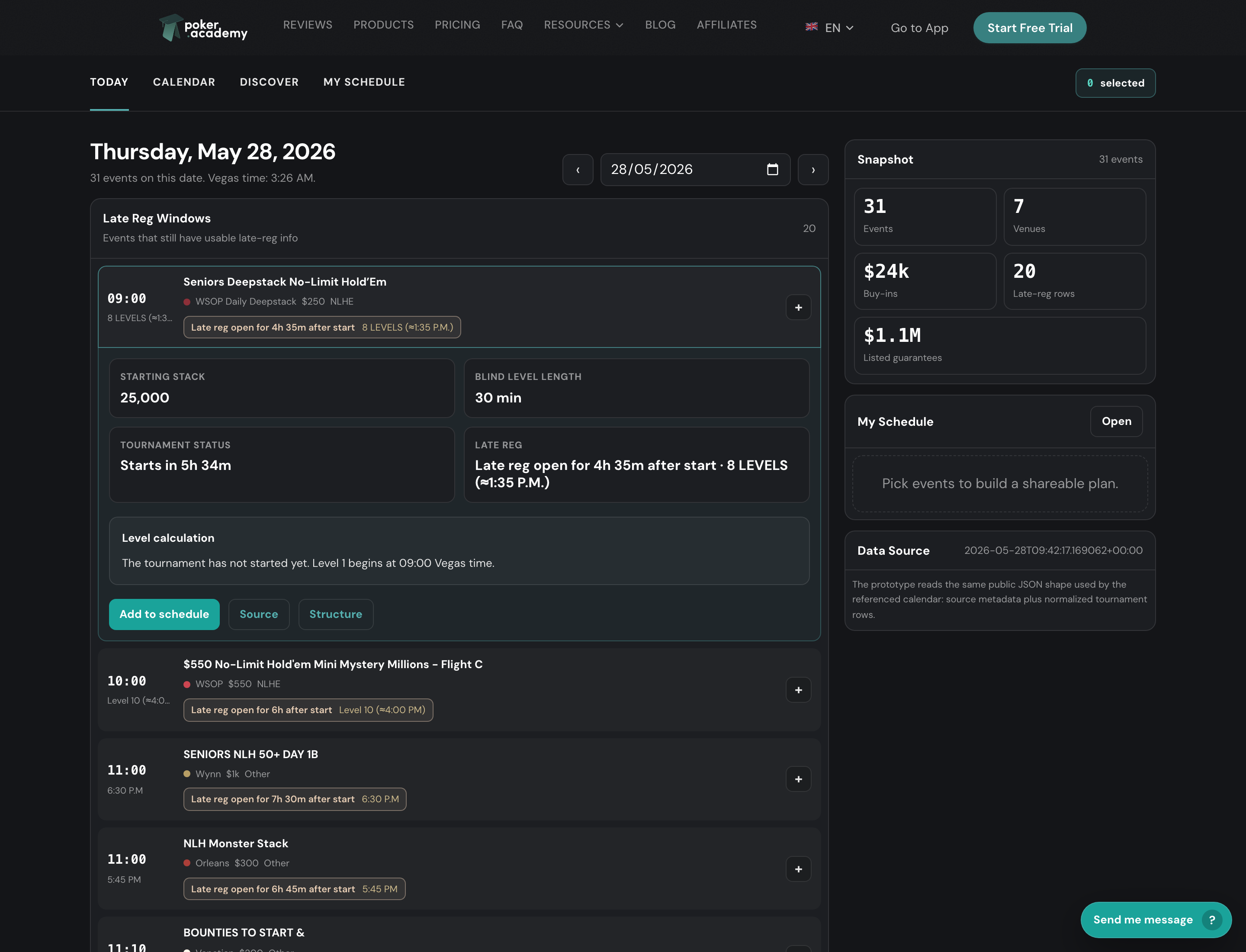
Task: Click Send me message chat button
Action: [1156, 920]
